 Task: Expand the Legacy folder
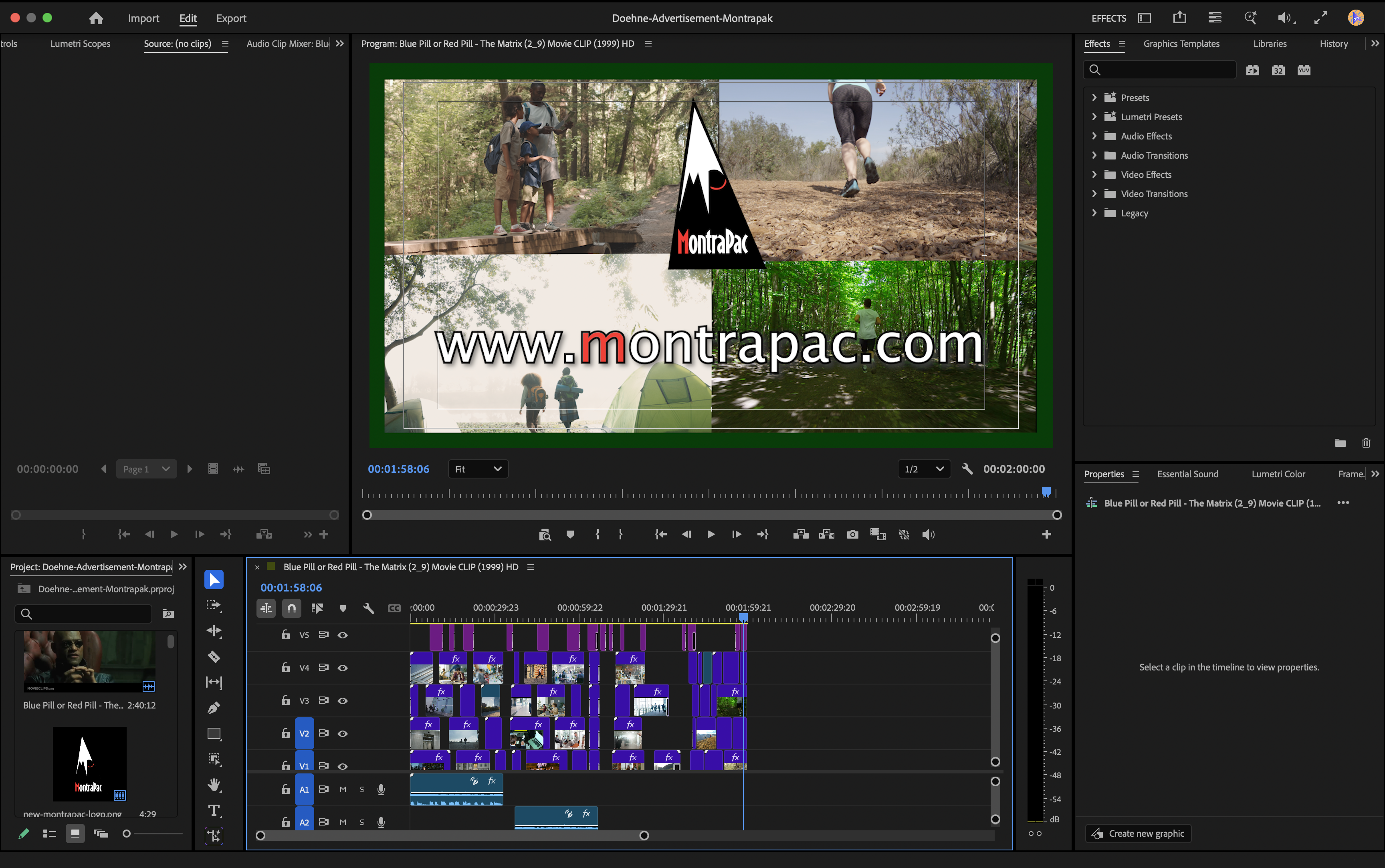(x=1094, y=213)
